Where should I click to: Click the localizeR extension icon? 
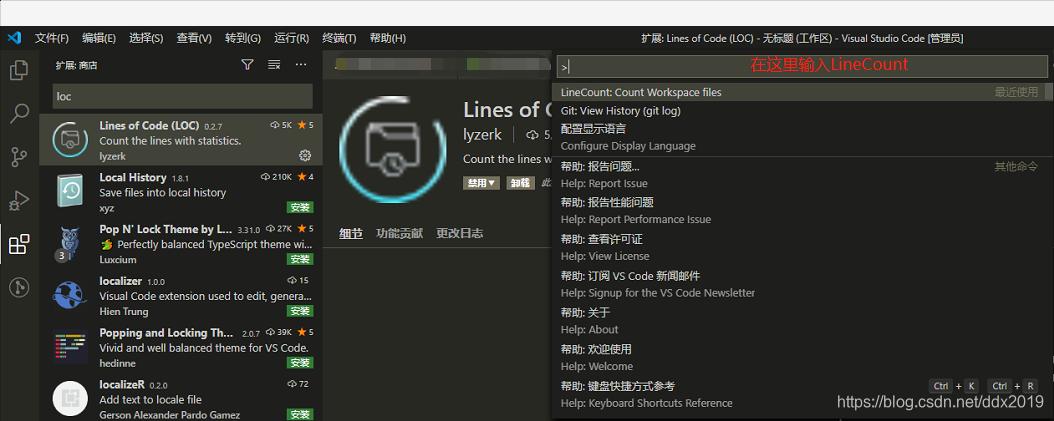[70, 398]
